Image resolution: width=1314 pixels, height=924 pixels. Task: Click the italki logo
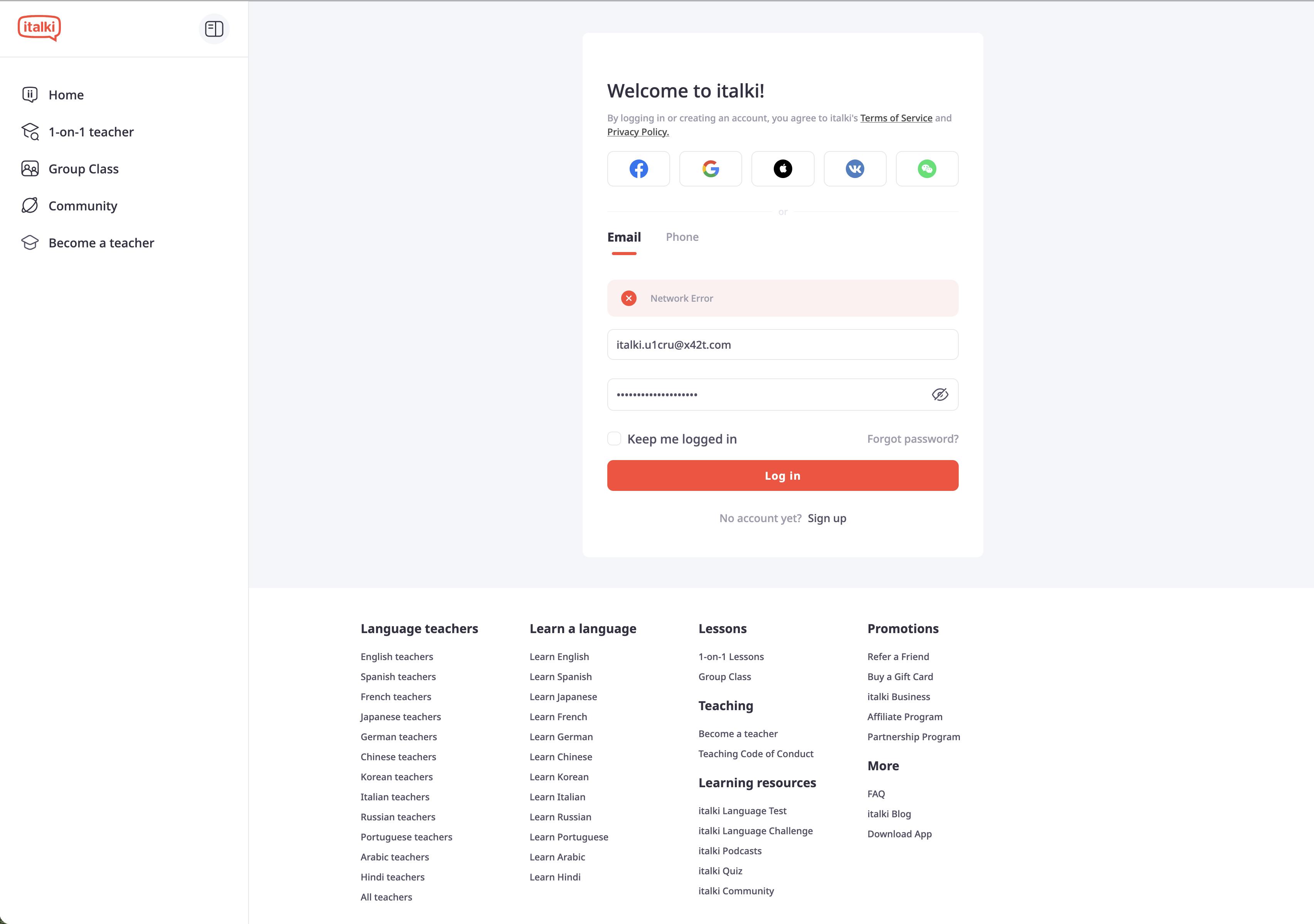(x=39, y=27)
